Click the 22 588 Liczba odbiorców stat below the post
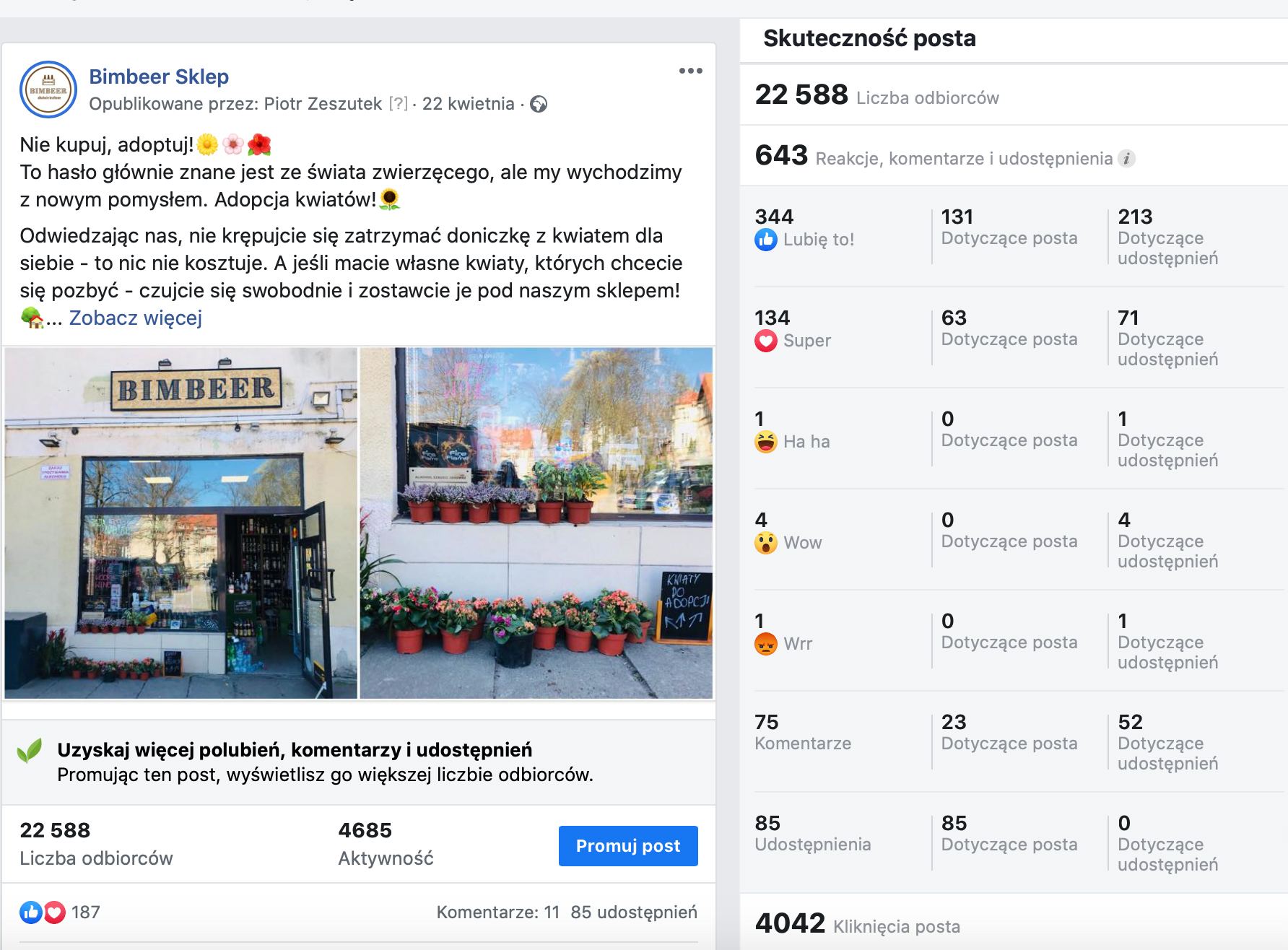 [96, 844]
